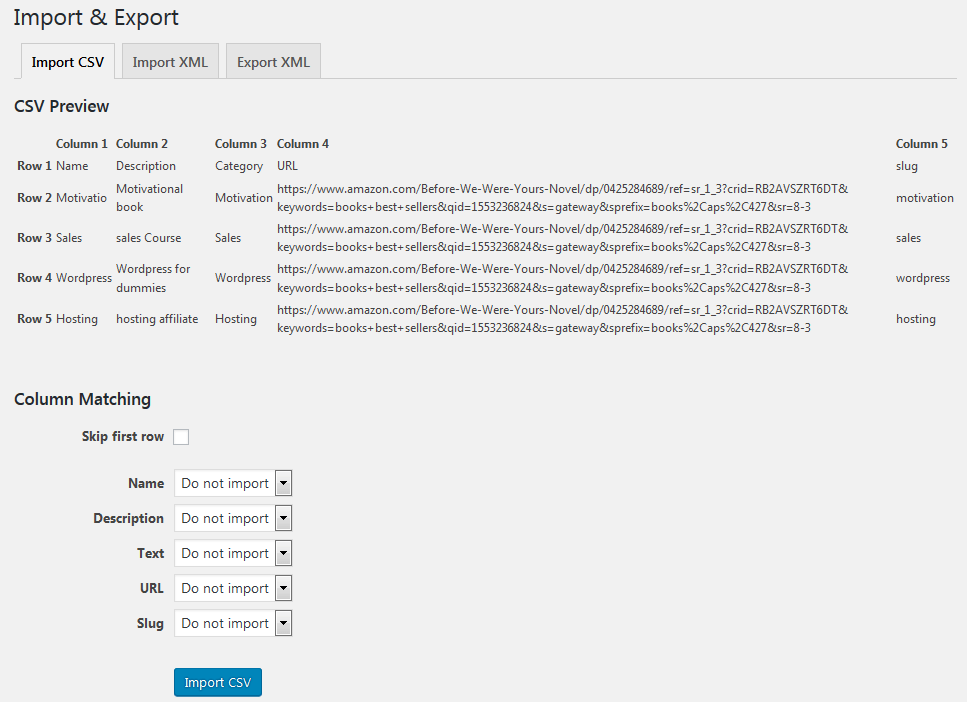The height and width of the screenshot is (702, 967).
Task: Click the Amazon URL in Row 4
Action: [x=562, y=278]
